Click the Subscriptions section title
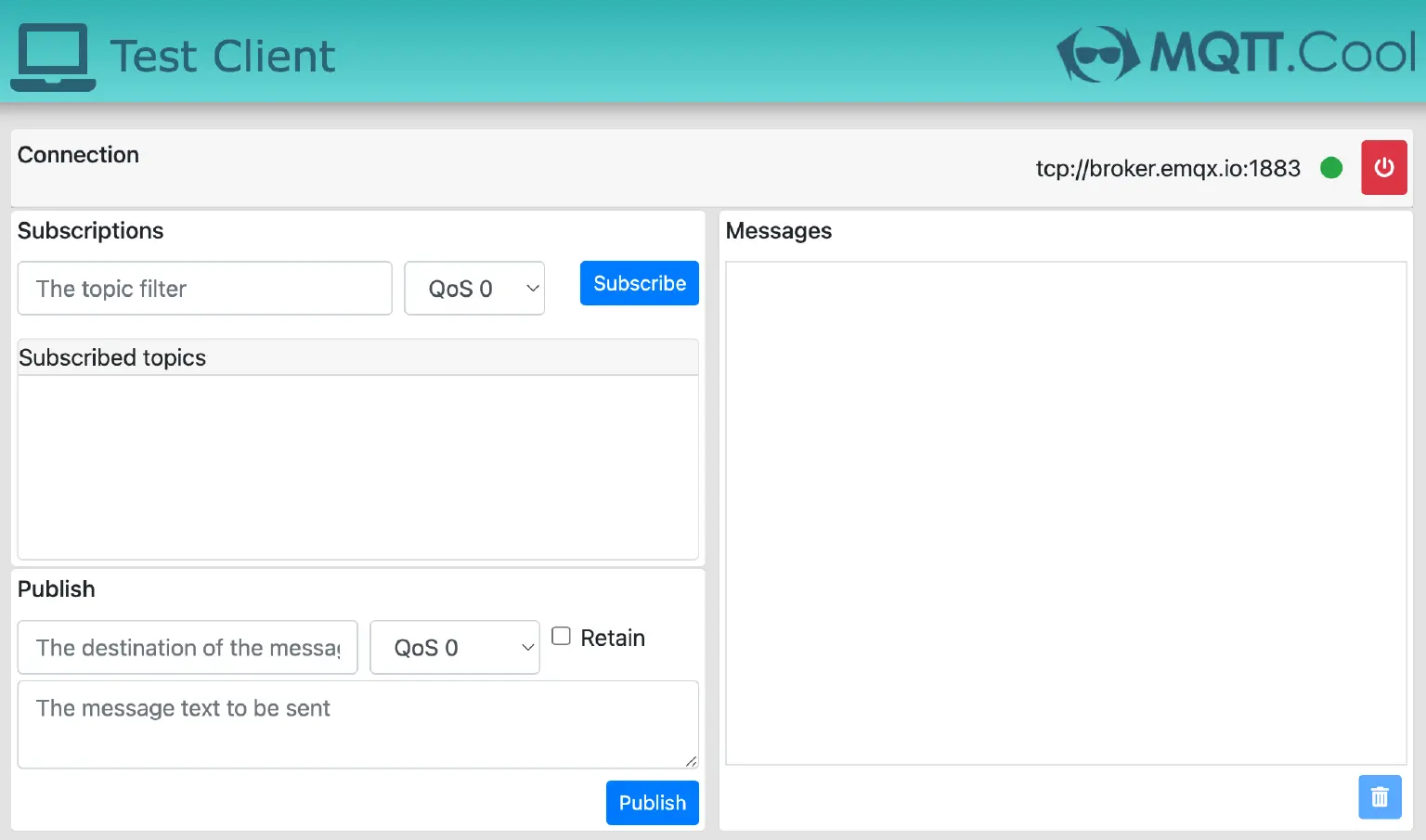This screenshot has height=840, width=1426. click(x=90, y=230)
